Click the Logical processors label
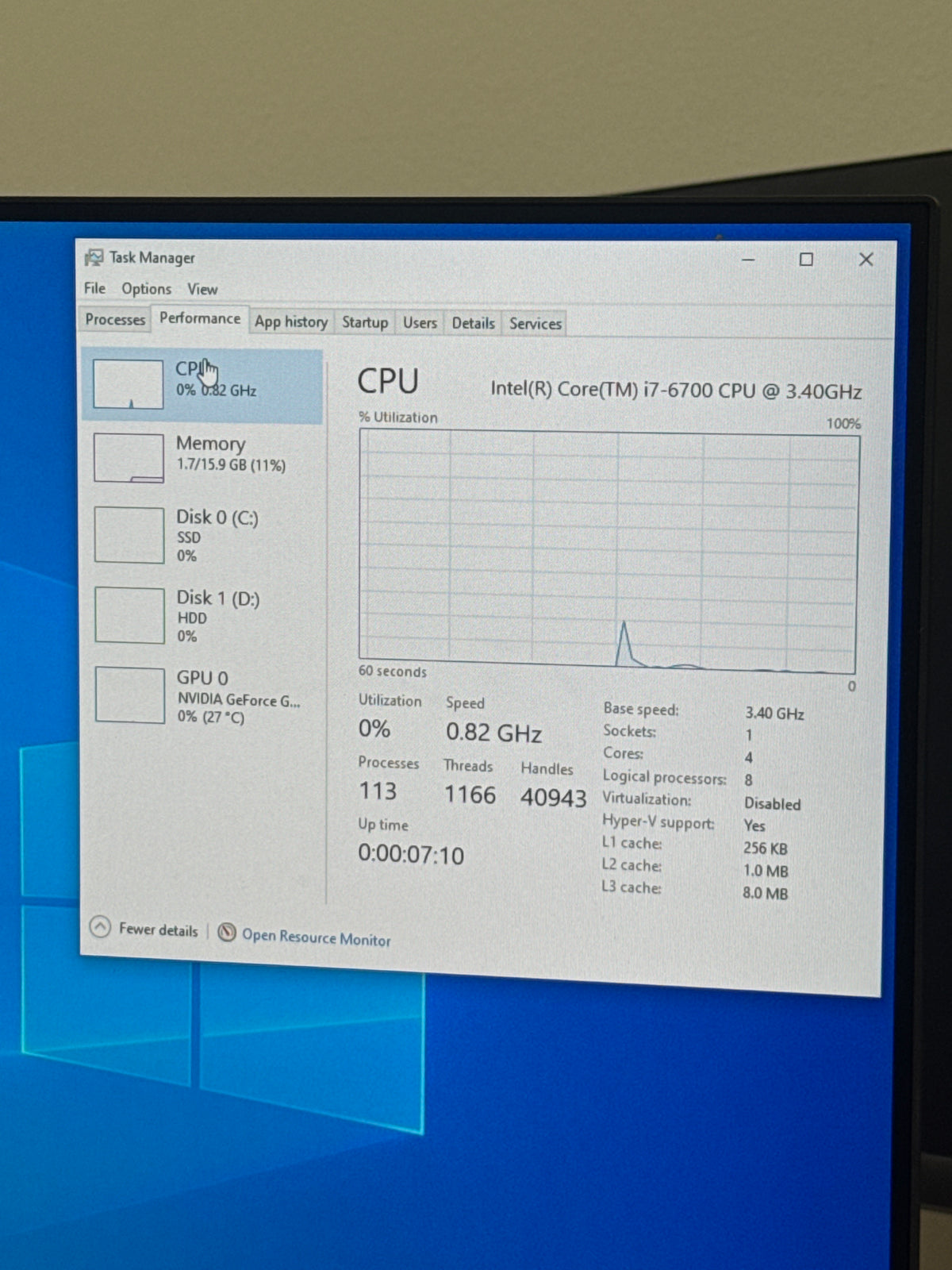This screenshot has width=952, height=1270. click(664, 778)
